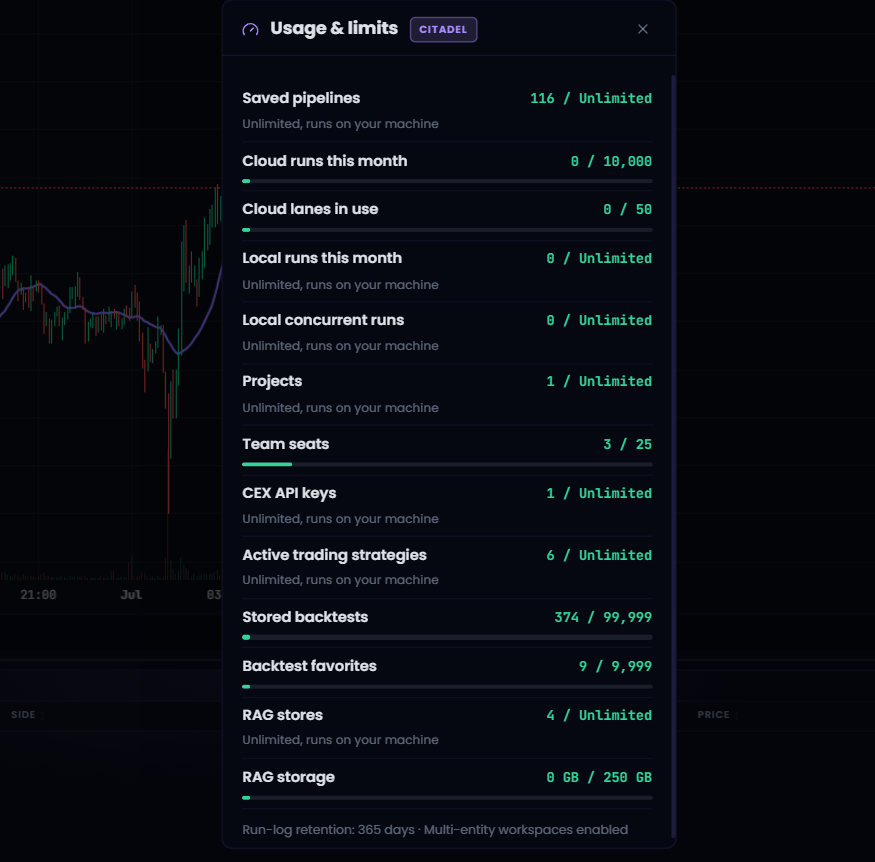Click the Backtest favorites progress bar
Image resolution: width=875 pixels, height=862 pixels.
point(447,687)
